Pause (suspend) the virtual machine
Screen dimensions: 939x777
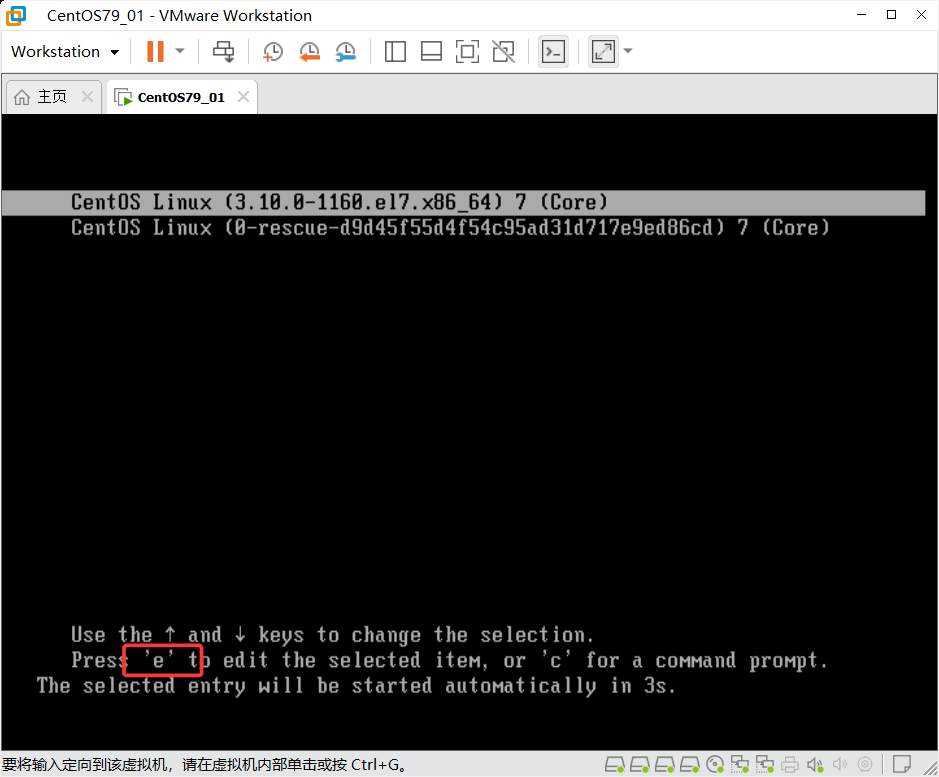155,52
